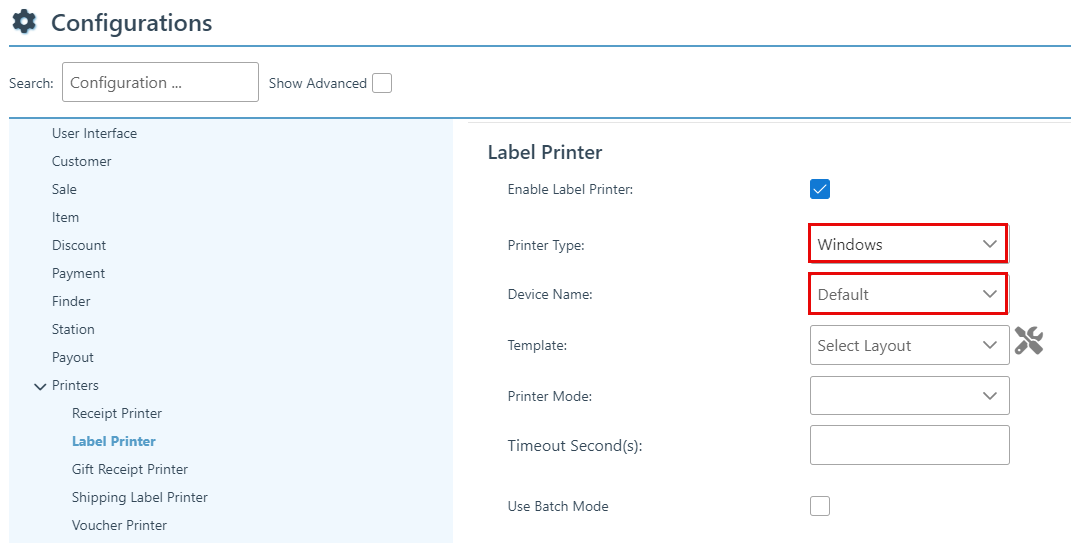The width and height of the screenshot is (1071, 543).
Task: Open the Payment configuration section
Action: [78, 273]
